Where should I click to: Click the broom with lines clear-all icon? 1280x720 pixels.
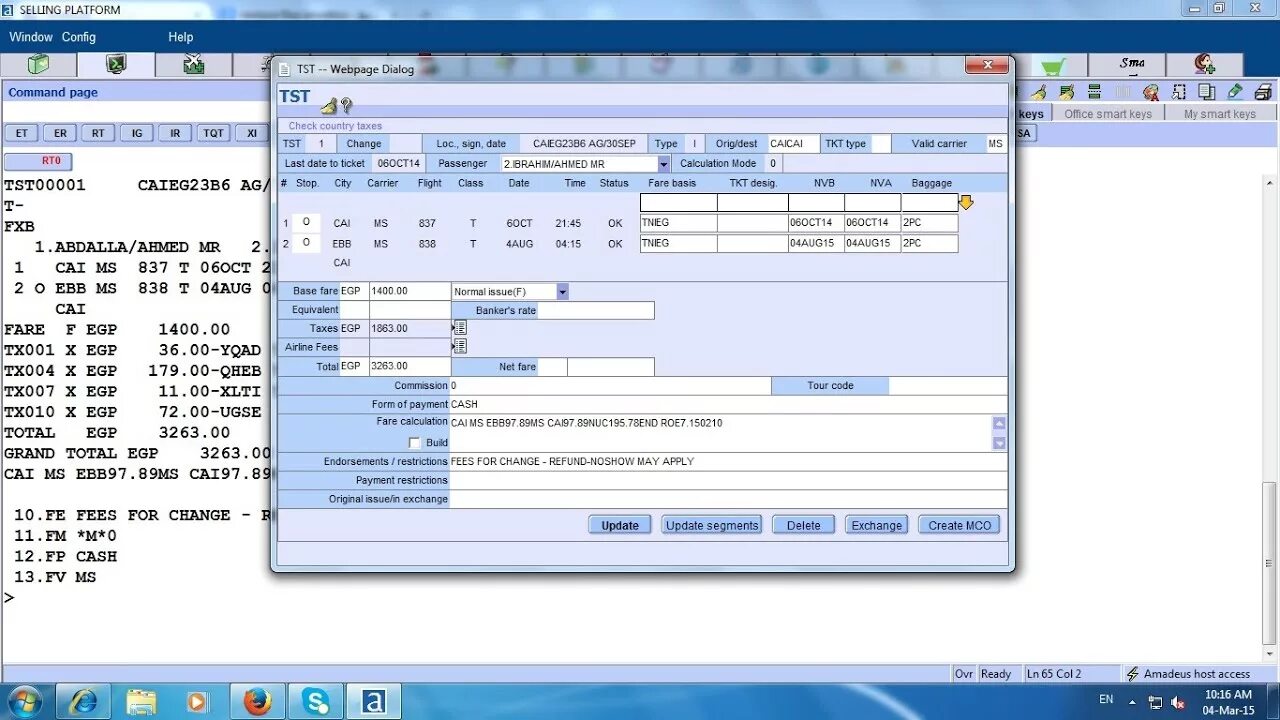coord(1067,92)
